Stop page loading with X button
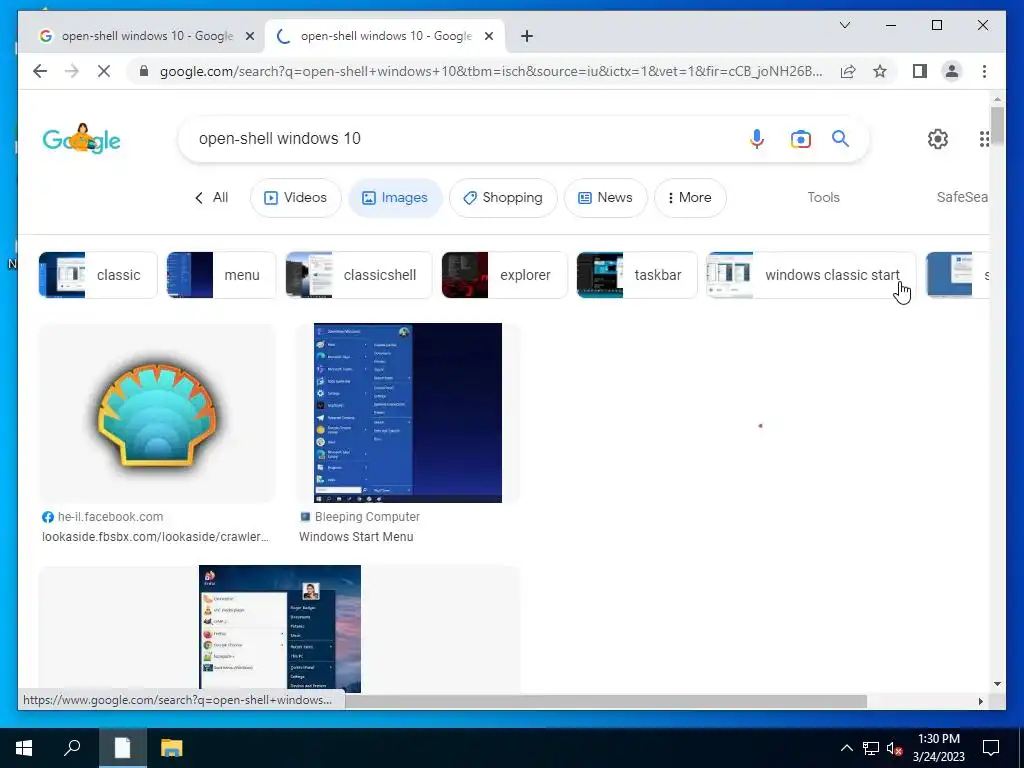This screenshot has width=1024, height=768. (104, 71)
